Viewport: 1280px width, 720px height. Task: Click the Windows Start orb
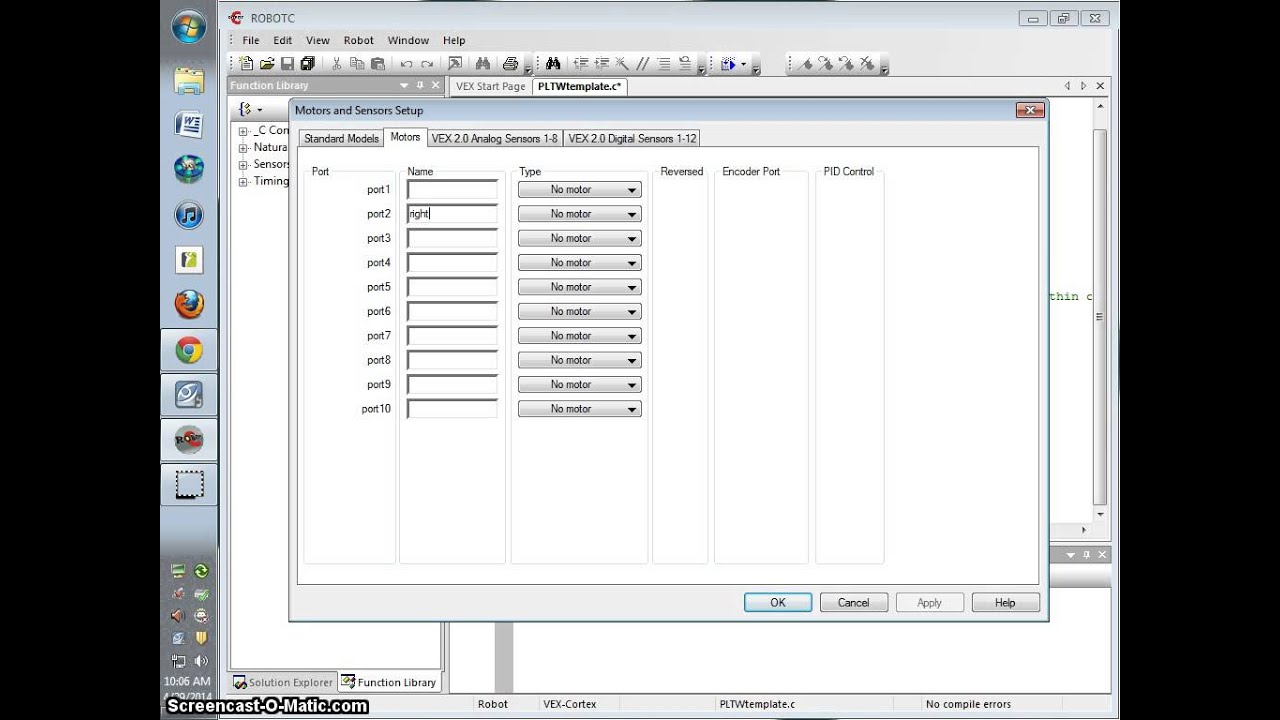(189, 27)
